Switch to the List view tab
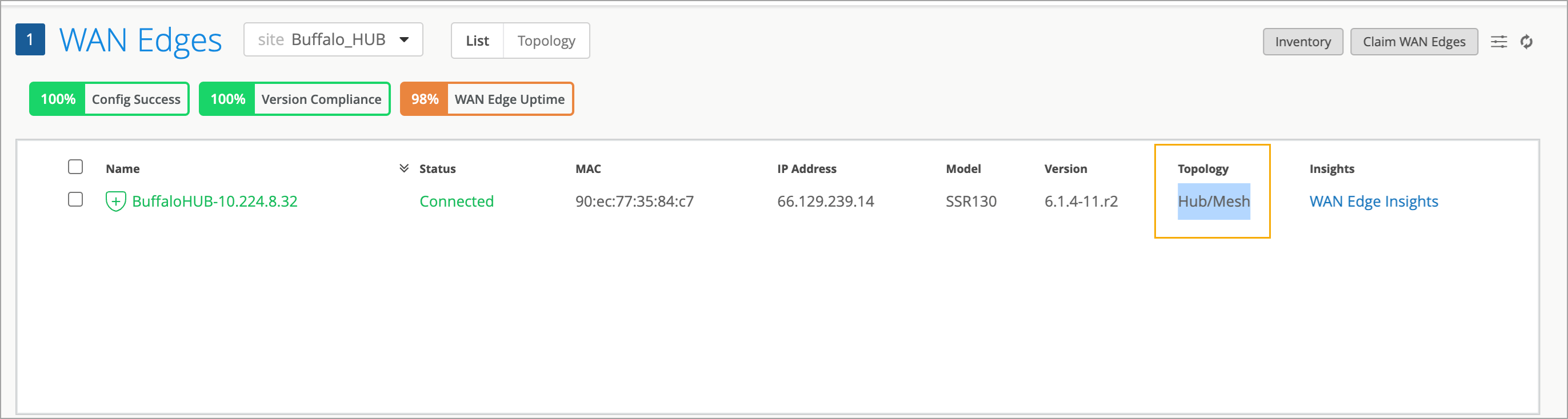The width and height of the screenshot is (1568, 419). [x=477, y=41]
